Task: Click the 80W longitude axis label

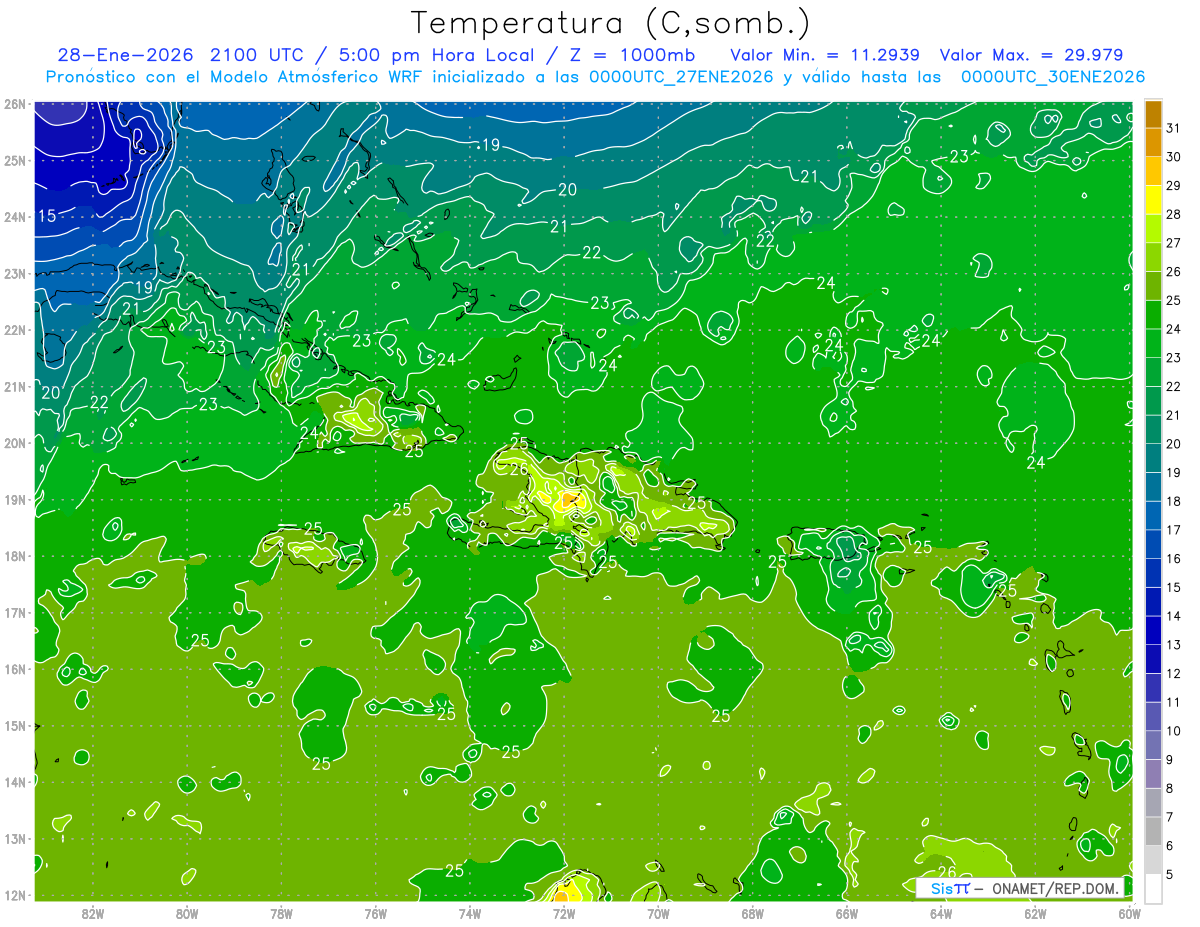Action: (x=187, y=913)
